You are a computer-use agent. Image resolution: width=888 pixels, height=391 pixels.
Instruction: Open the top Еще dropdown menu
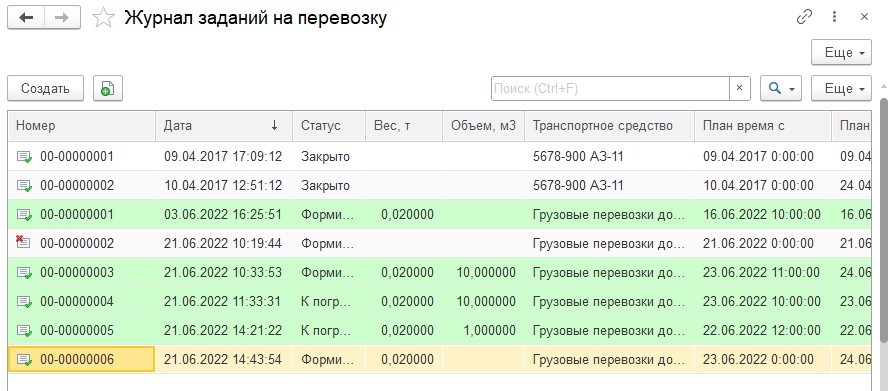click(841, 53)
